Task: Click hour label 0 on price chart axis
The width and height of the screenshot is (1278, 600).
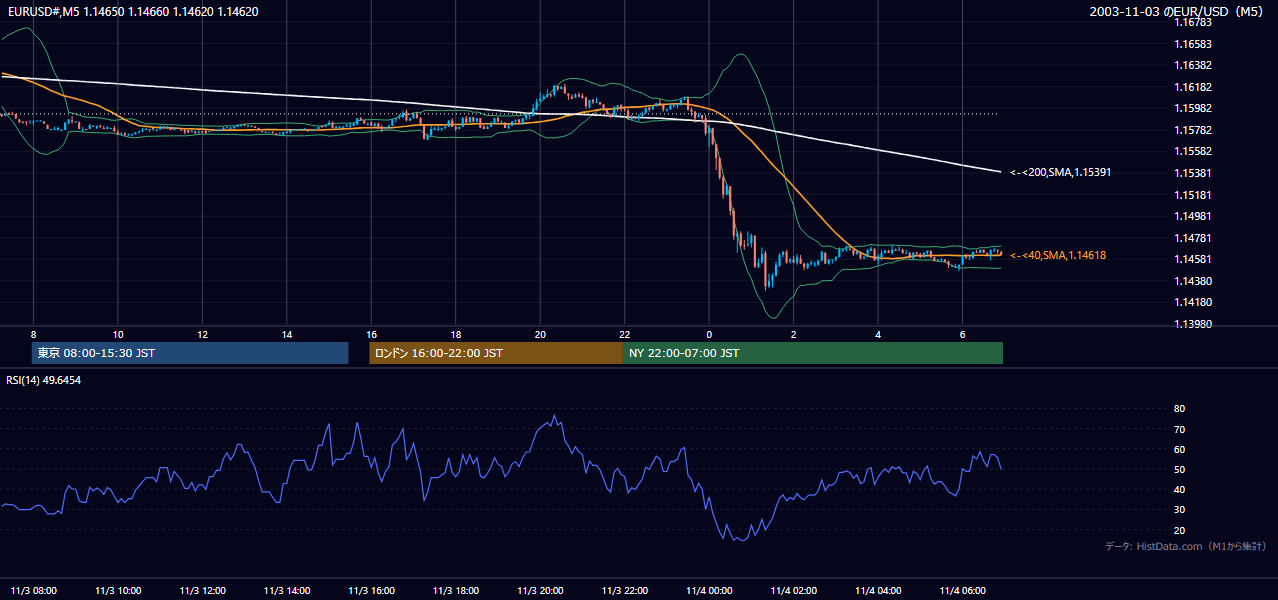Action: pos(710,334)
